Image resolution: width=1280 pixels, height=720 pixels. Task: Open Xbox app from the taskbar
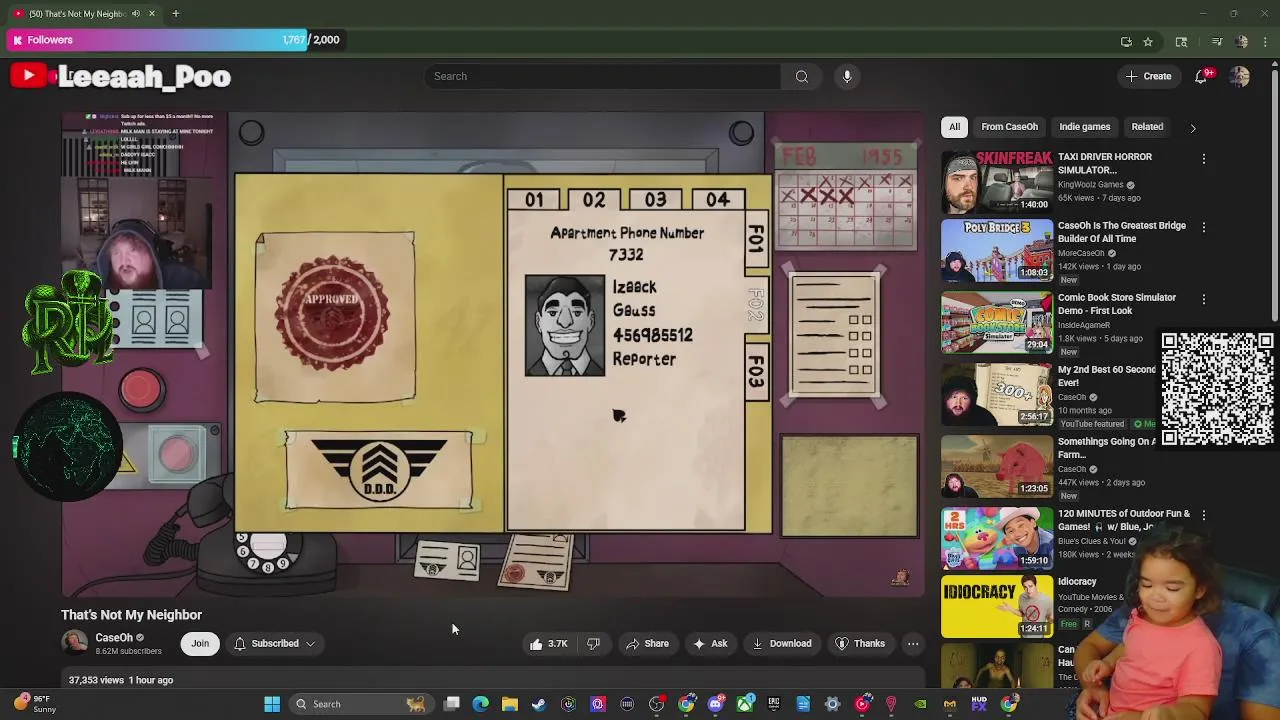pos(745,704)
